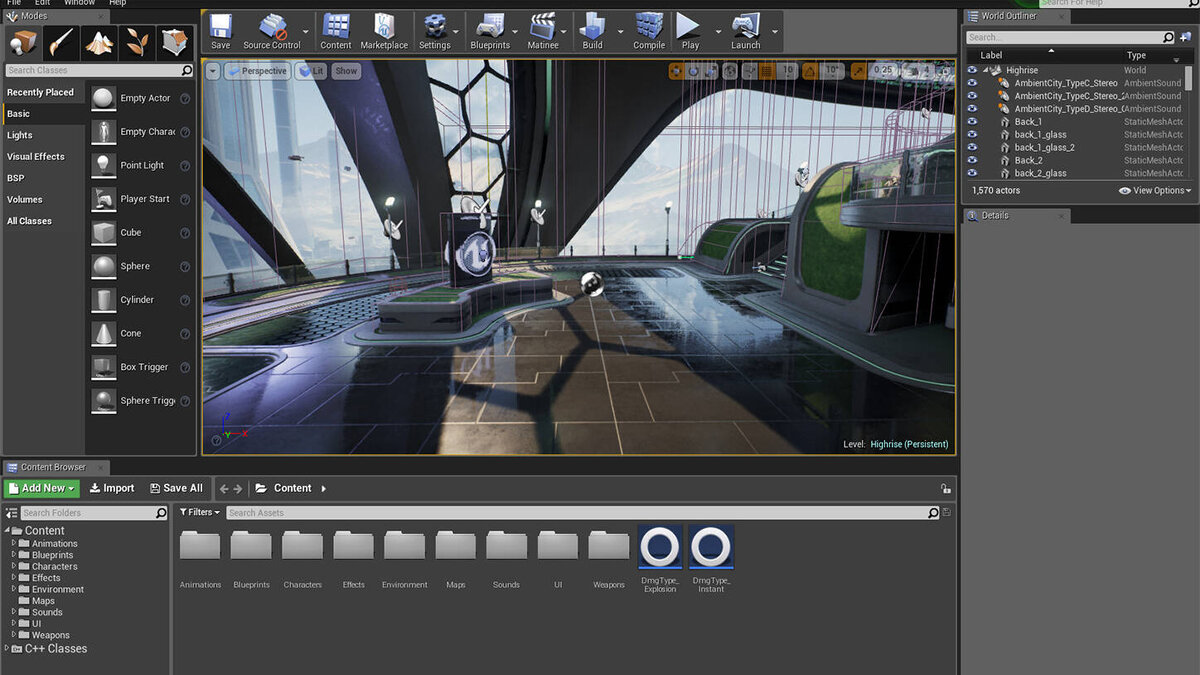Click the Search Assets field
1200x675 pixels.
click(584, 512)
